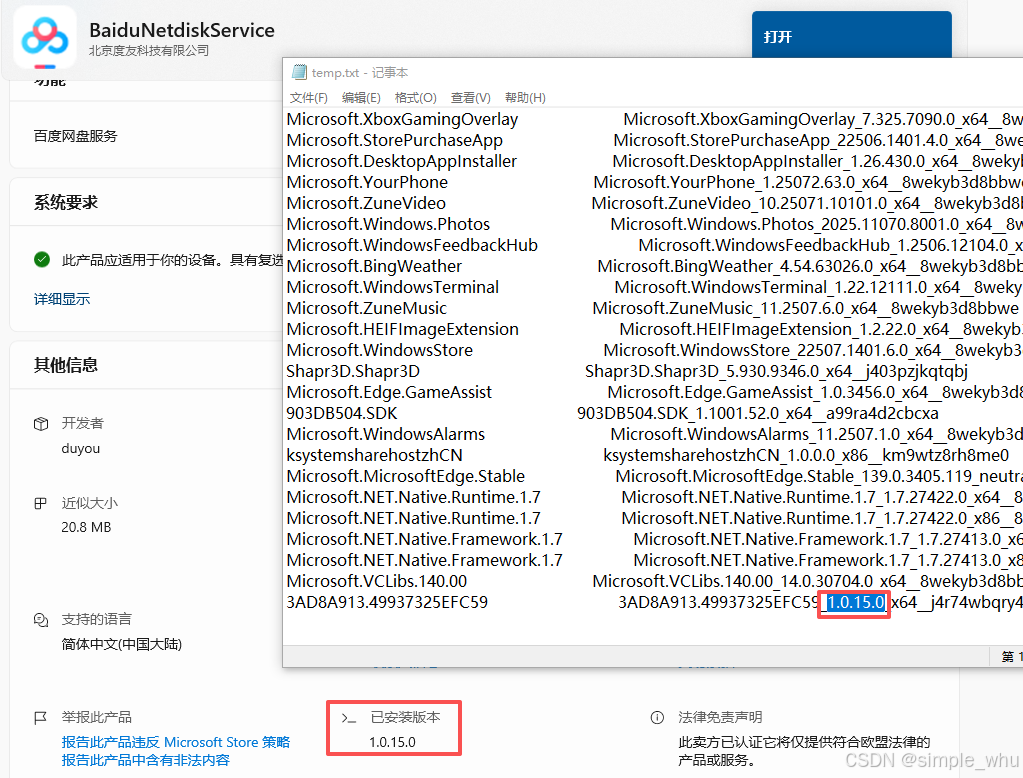The width and height of the screenshot is (1023, 778).
Task: Click Microsoft.Edge.GameAssist name in Notepad
Action: point(389,392)
